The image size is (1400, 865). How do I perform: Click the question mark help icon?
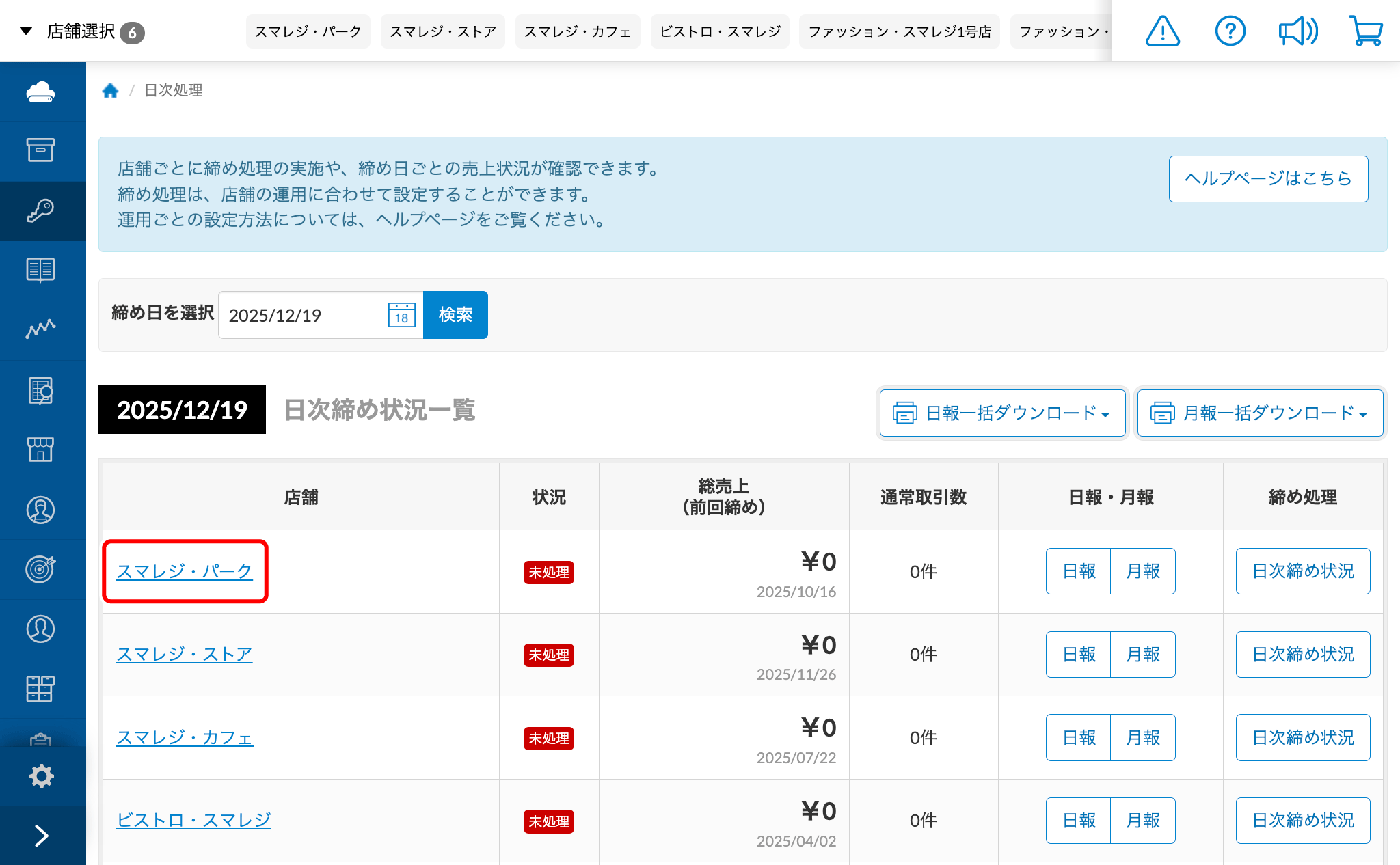pyautogui.click(x=1230, y=31)
